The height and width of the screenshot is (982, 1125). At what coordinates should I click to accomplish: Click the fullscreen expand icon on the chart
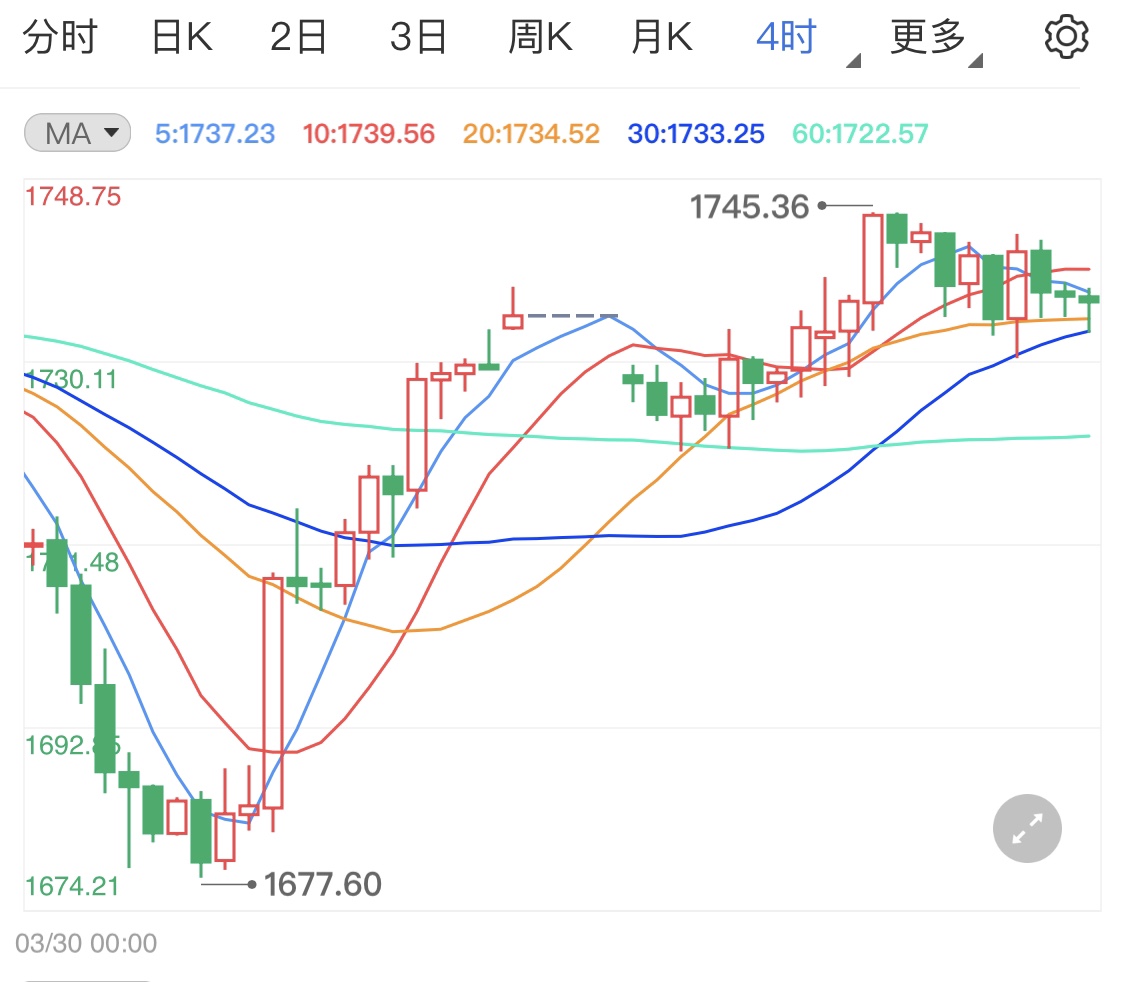tap(1026, 828)
